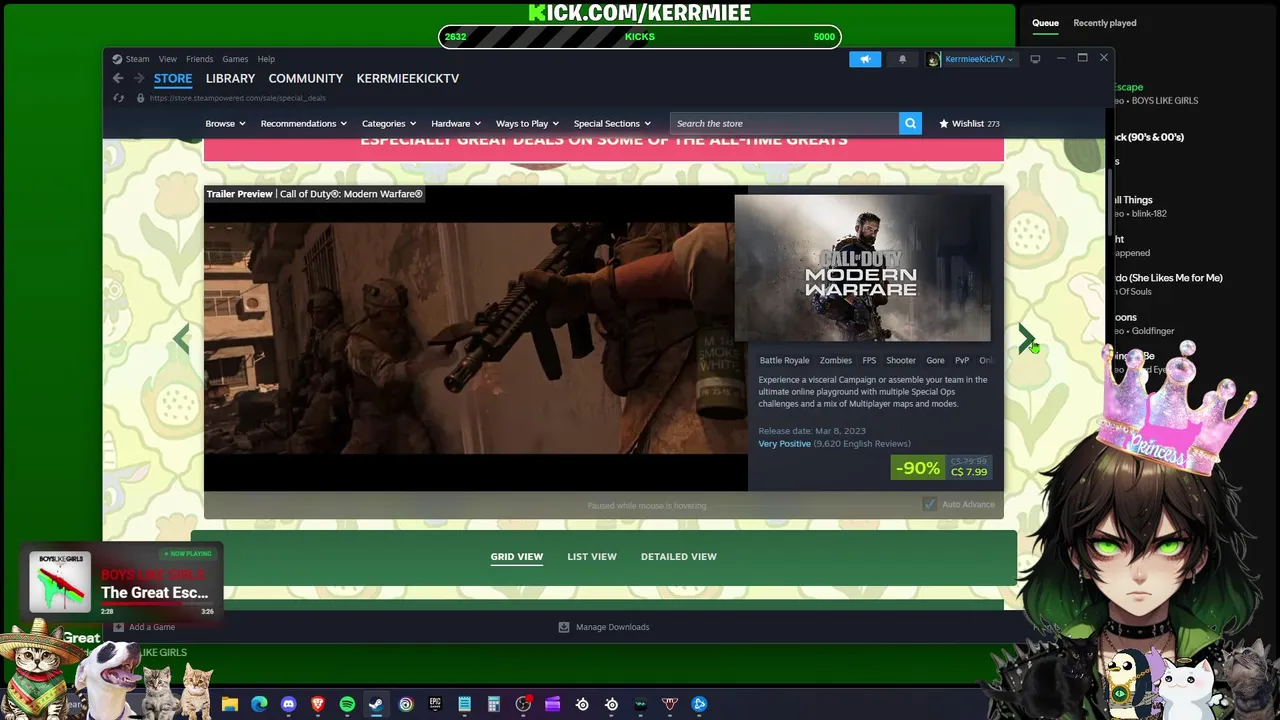Open Epic Games launcher from taskbar
1280x720 pixels.
pos(435,704)
